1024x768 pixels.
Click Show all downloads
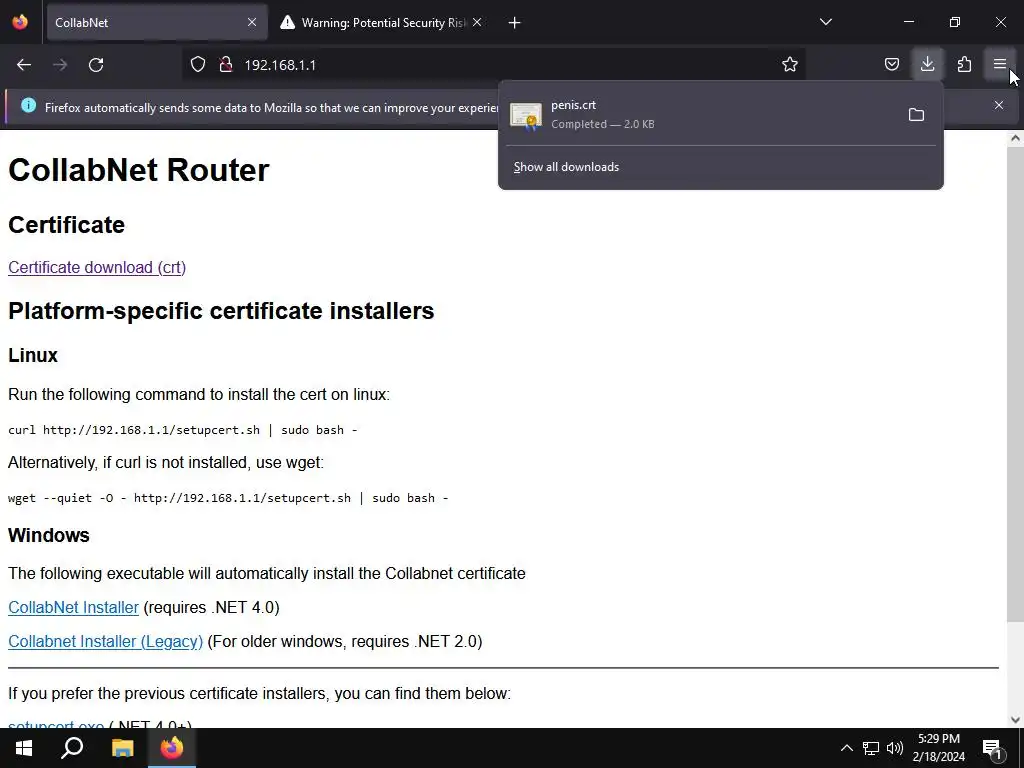tap(566, 167)
